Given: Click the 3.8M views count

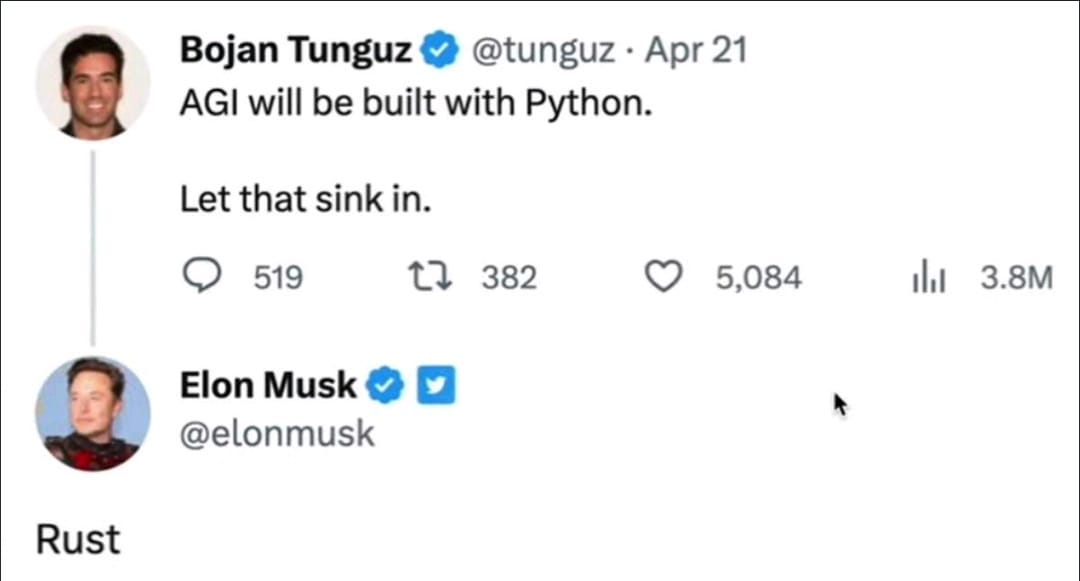Looking at the screenshot, I should click(x=1016, y=277).
